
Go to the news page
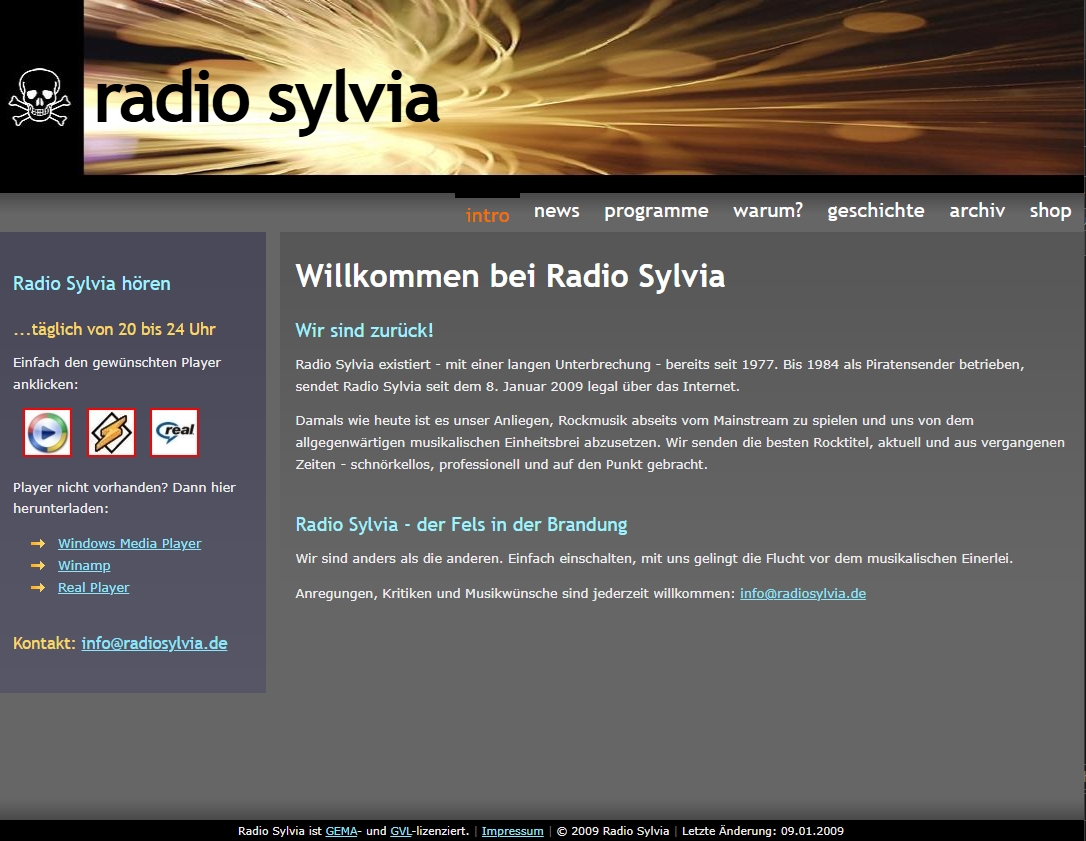[556, 211]
